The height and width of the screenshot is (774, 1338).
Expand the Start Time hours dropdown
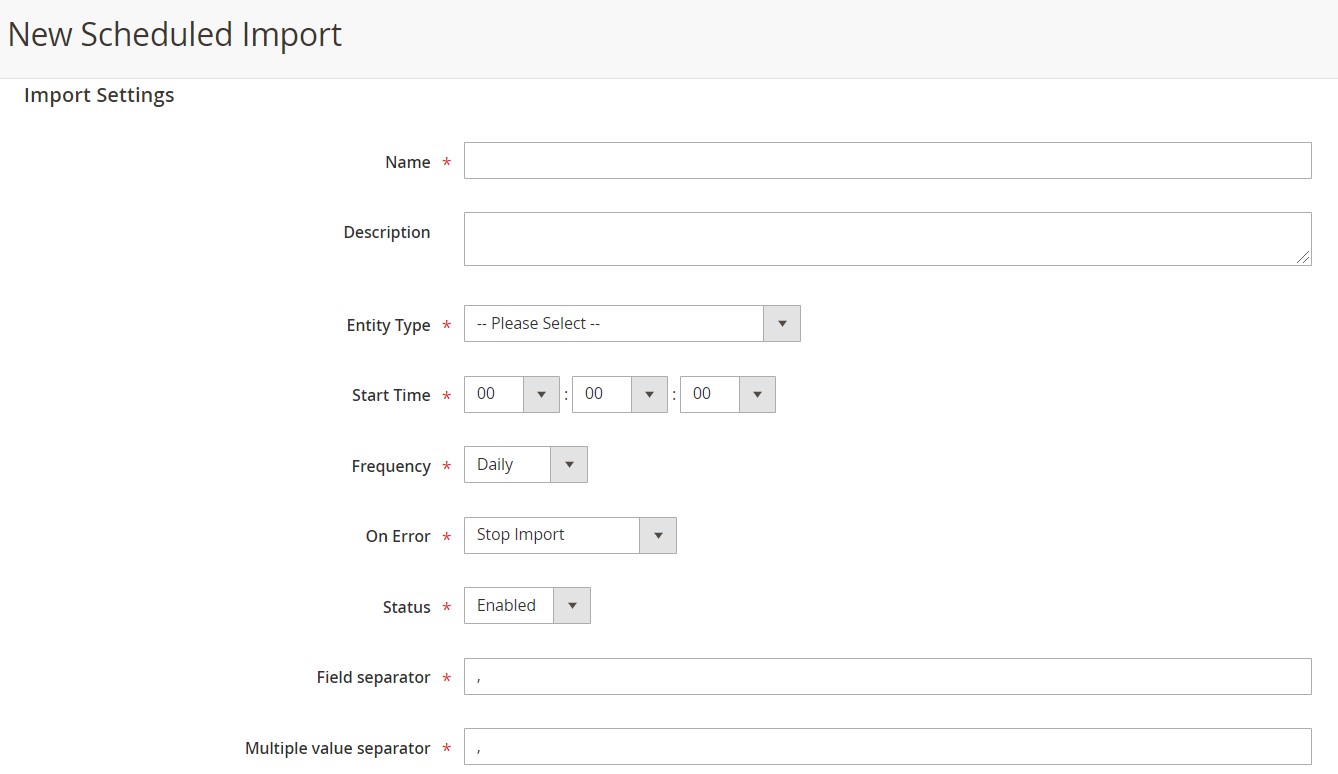tap(511, 395)
